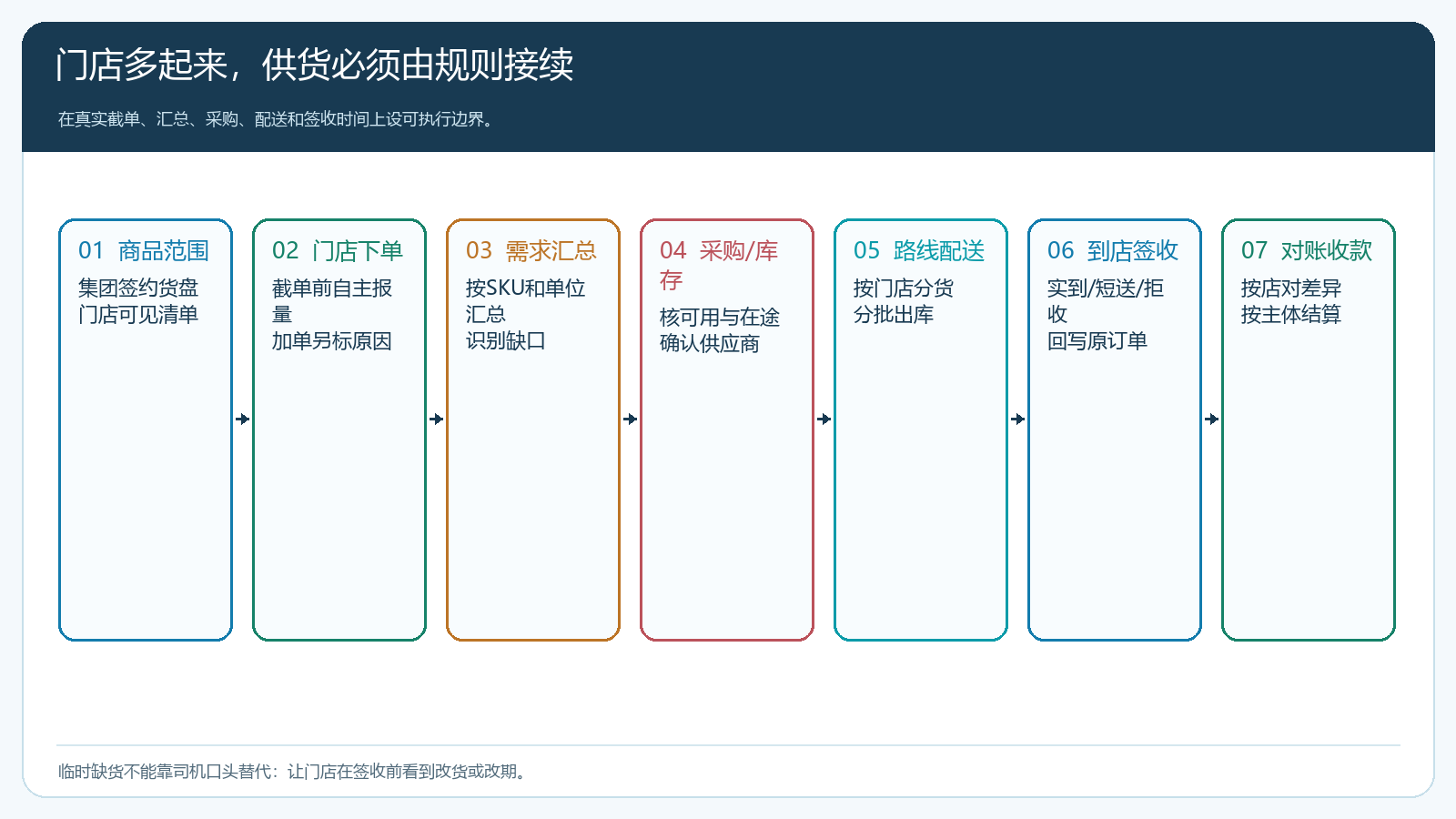Select the 06 到店签收 card heading
This screenshot has height=819, width=1456.
pyautogui.click(x=1113, y=251)
